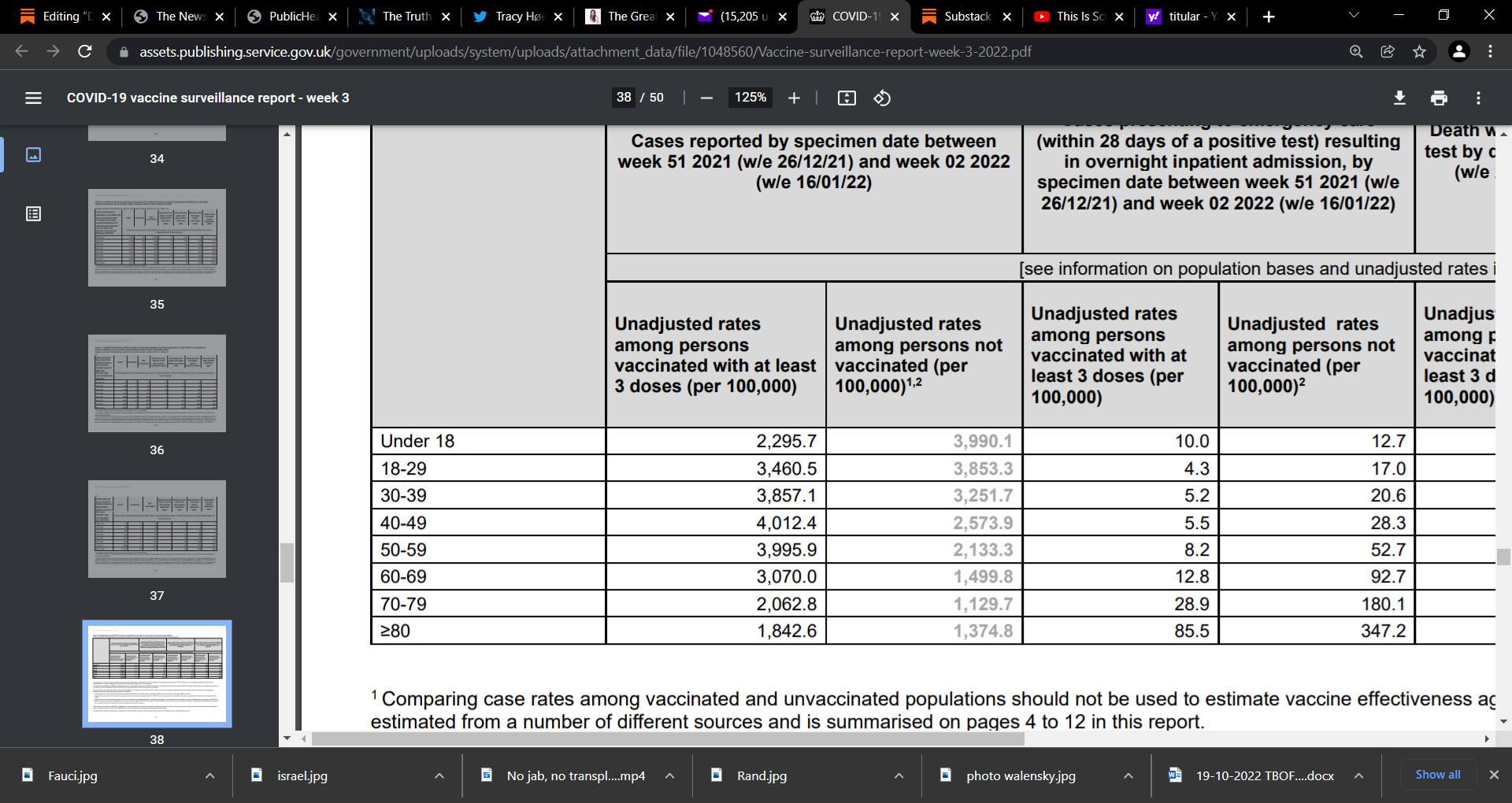Expand options for israel.jpg download
Image resolution: width=1512 pixels, height=803 pixels.
pyautogui.click(x=439, y=775)
